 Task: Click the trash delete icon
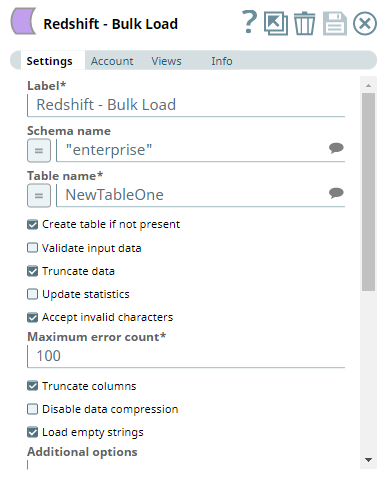click(304, 23)
